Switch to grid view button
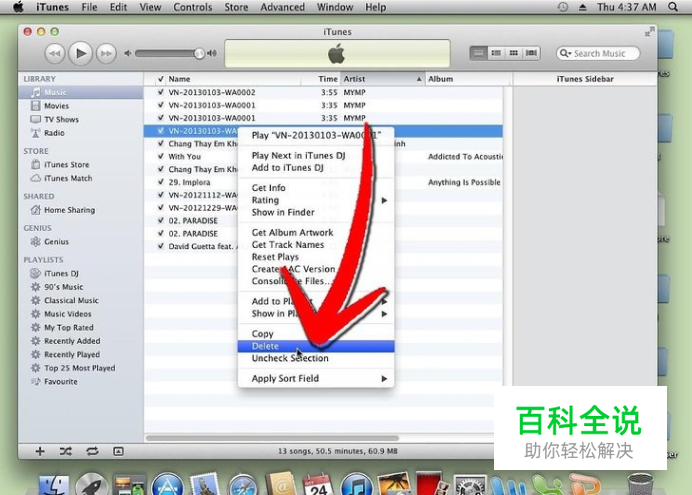692x495 pixels. click(513, 53)
